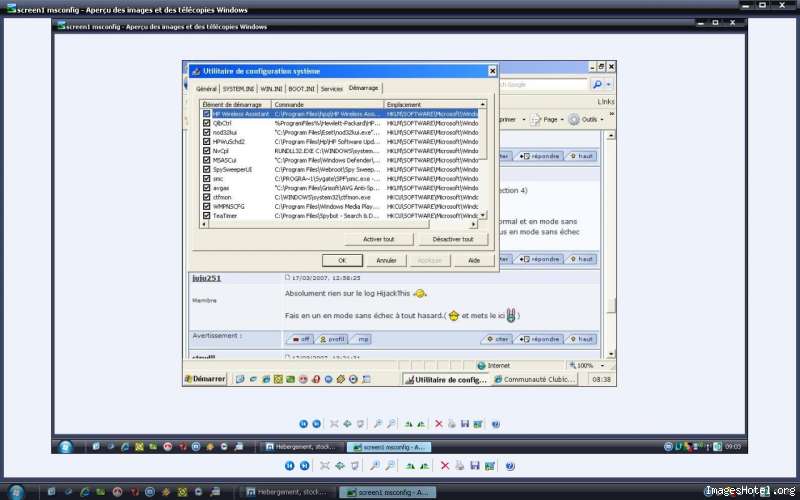Click startup list scroll-down arrow
The image size is (800, 500).
point(483,215)
